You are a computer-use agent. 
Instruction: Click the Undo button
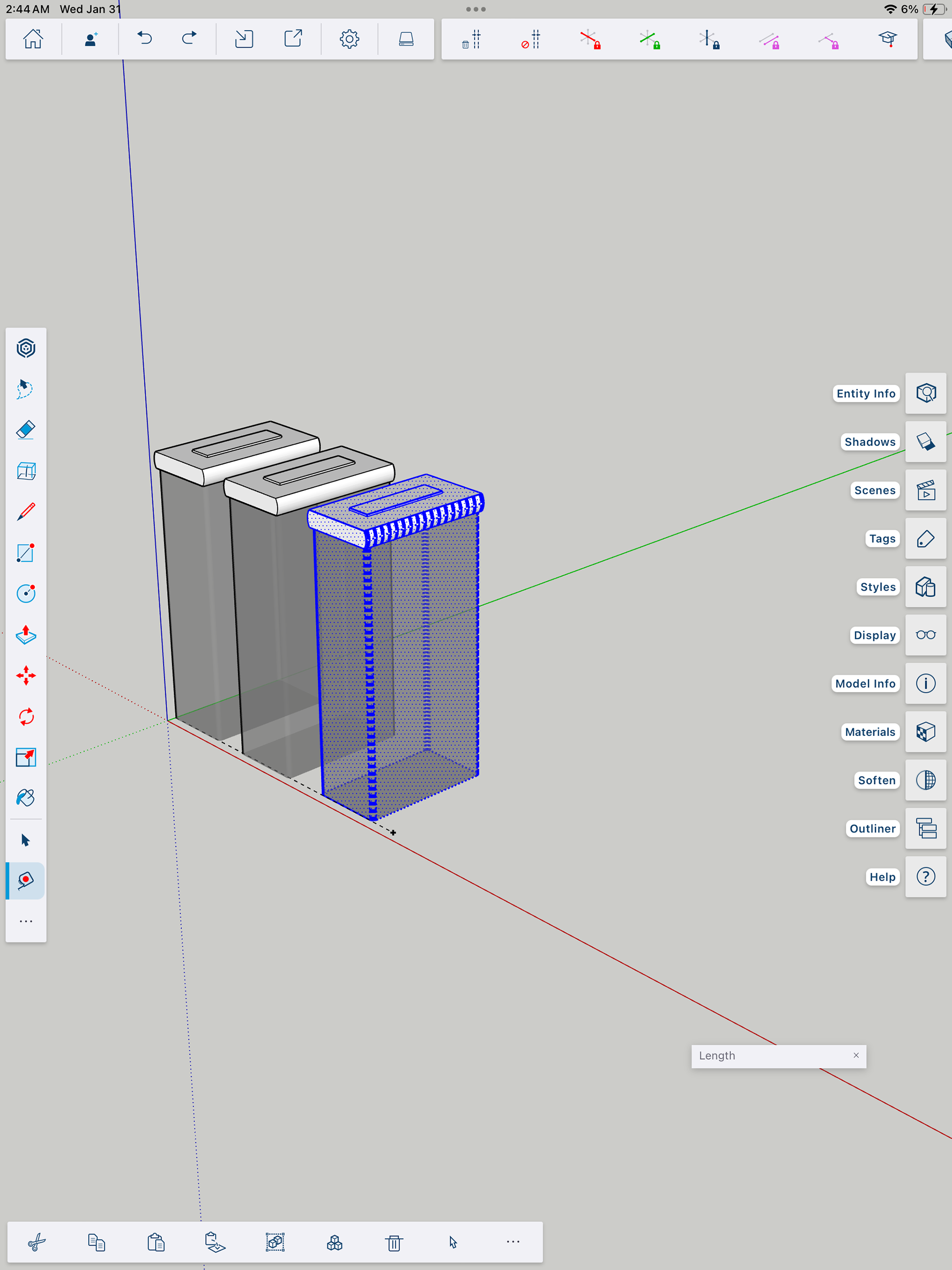pyautogui.click(x=145, y=39)
